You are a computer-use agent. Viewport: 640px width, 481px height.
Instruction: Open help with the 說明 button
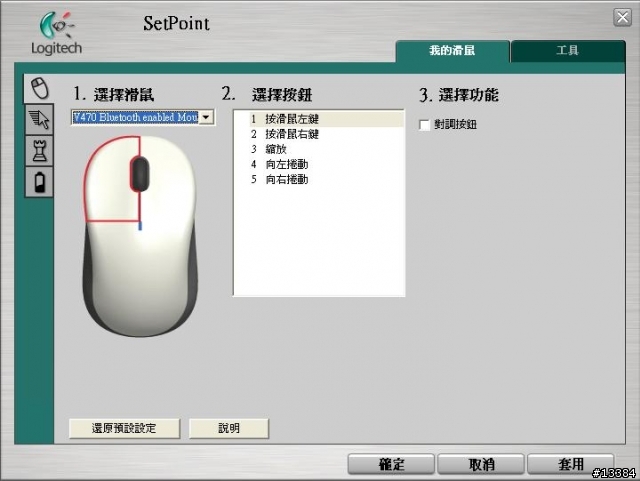[x=229, y=428]
